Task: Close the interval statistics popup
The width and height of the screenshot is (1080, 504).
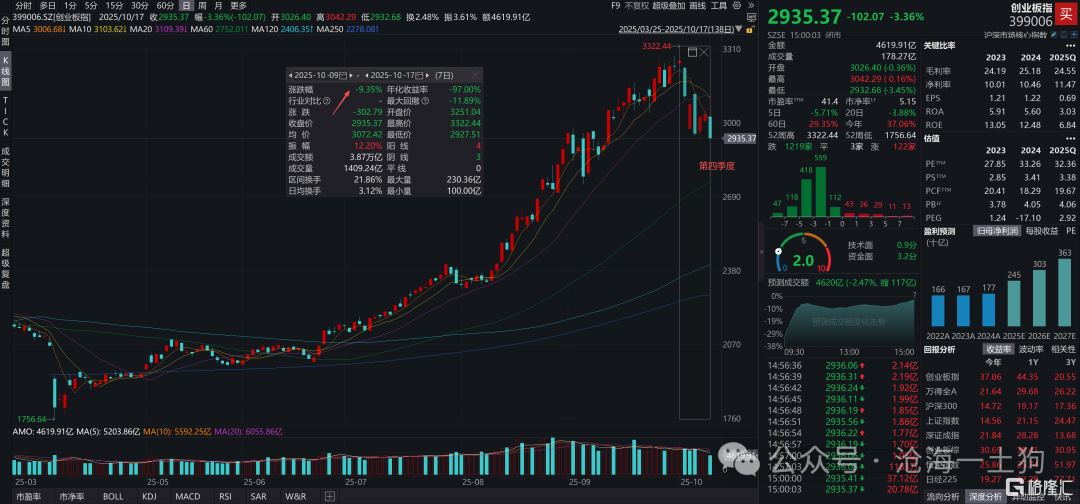Action: 476,76
